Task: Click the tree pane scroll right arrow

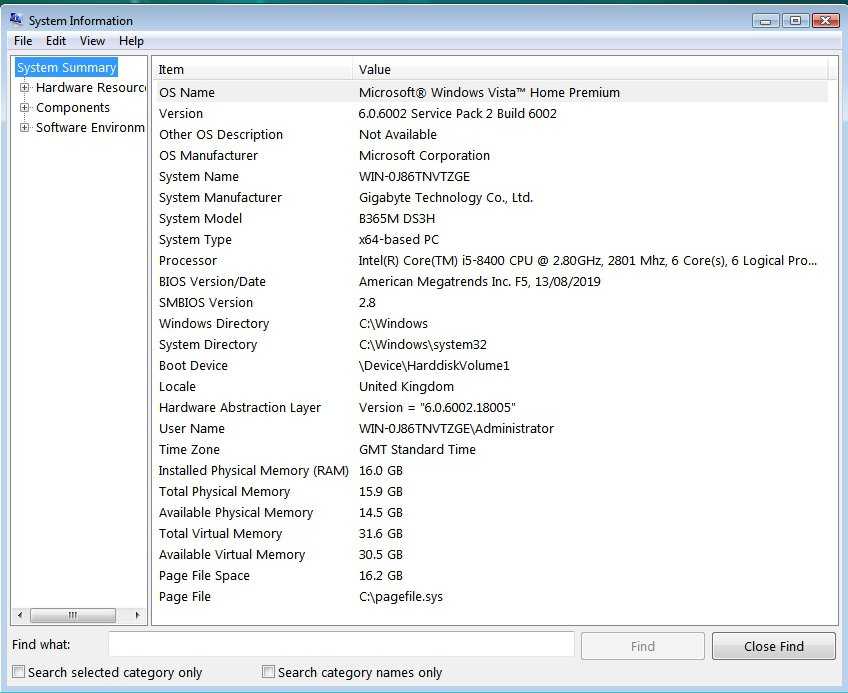Action: tap(138, 615)
